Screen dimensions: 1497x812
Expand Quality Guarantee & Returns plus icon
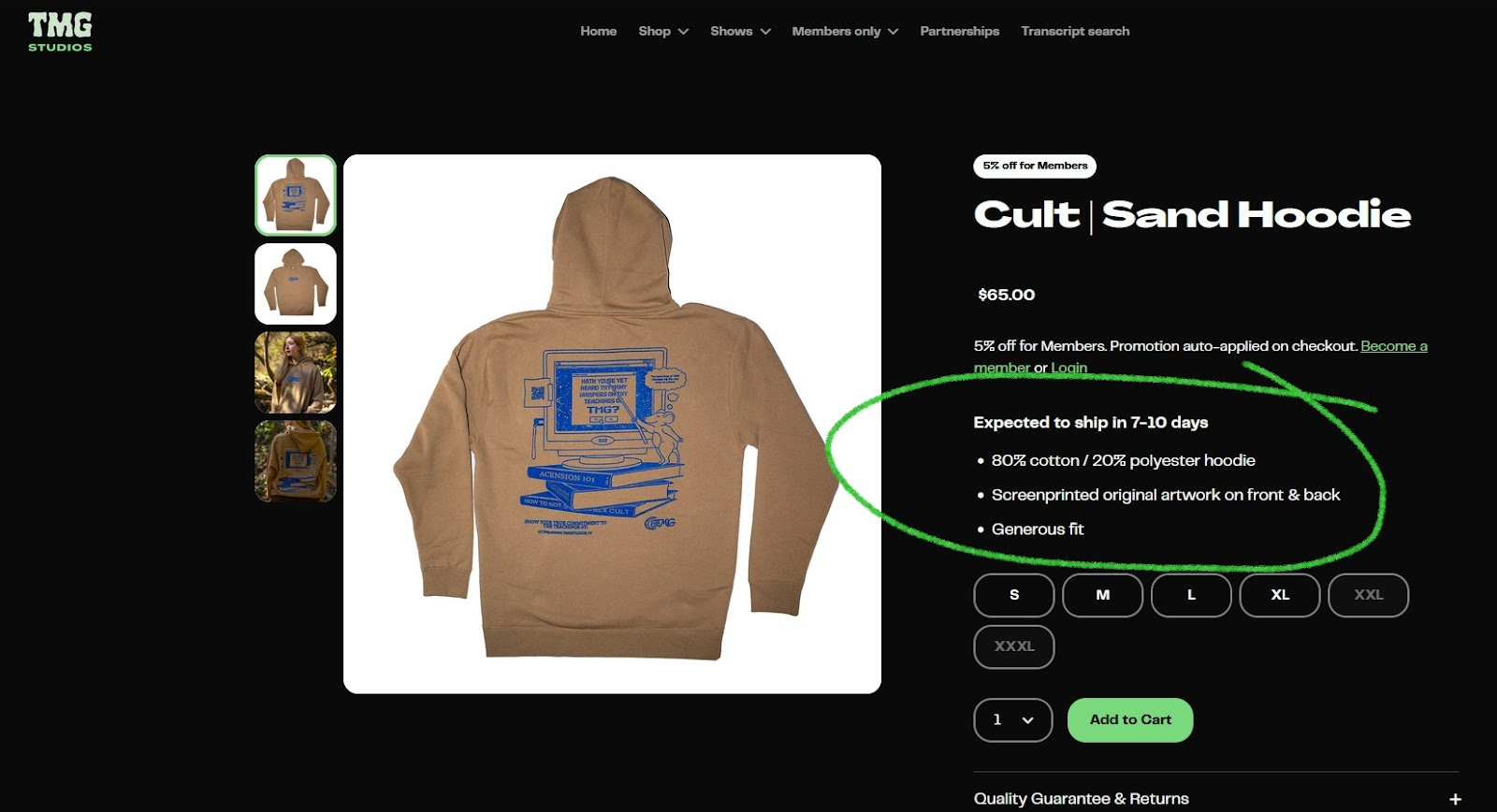click(1455, 799)
